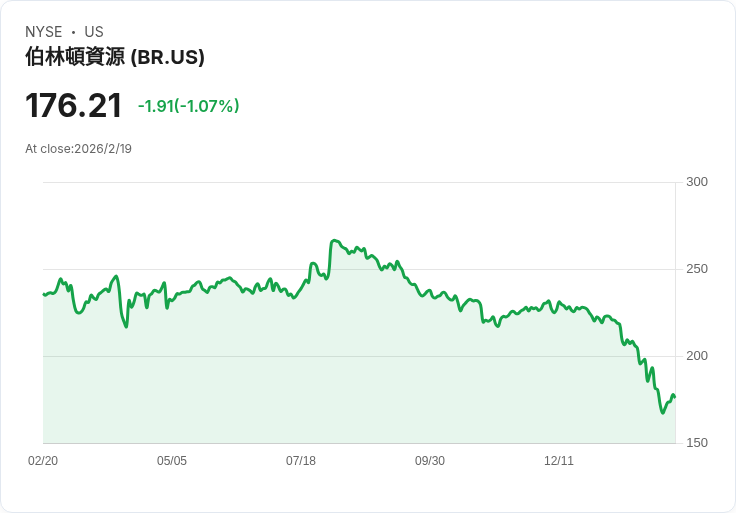The height and width of the screenshot is (513, 736).
Task: Click the At close:2026/2/19 text
Action: [78, 149]
